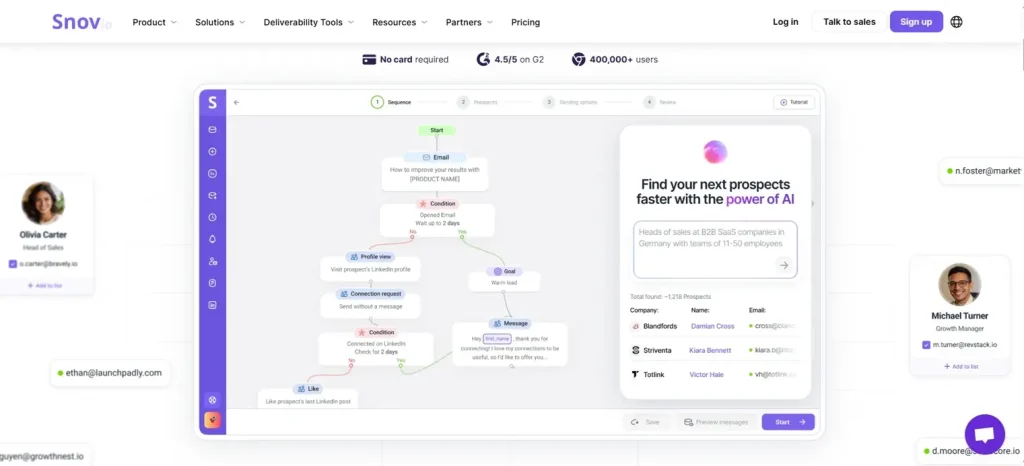Click Olivia Carter's profile photo

[43, 203]
